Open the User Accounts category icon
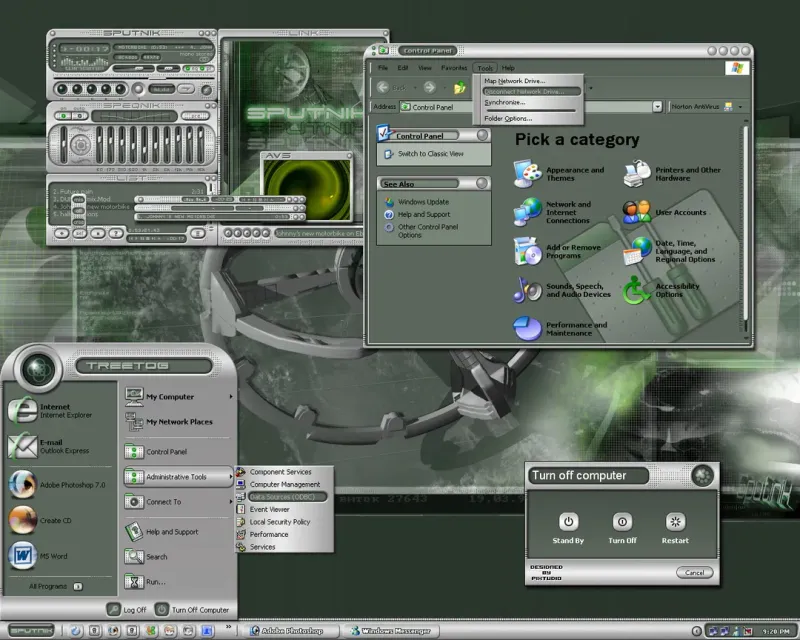Screen dimensions: 800x640 637,212
